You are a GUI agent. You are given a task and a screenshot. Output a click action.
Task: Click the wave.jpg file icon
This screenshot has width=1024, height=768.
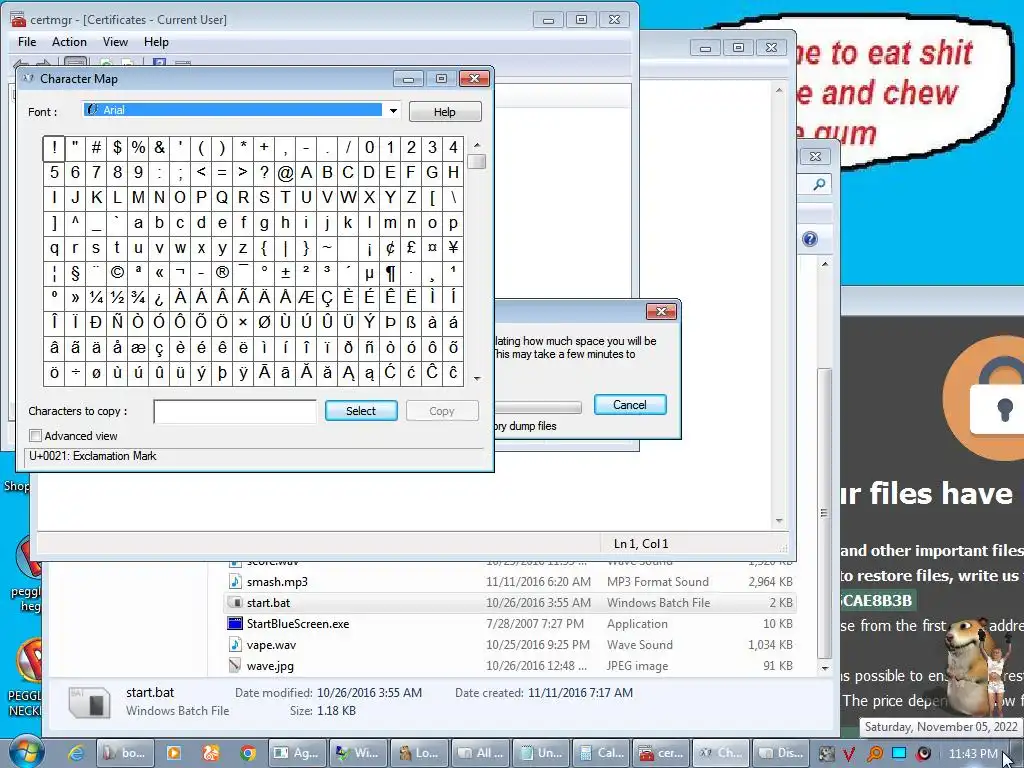235,665
